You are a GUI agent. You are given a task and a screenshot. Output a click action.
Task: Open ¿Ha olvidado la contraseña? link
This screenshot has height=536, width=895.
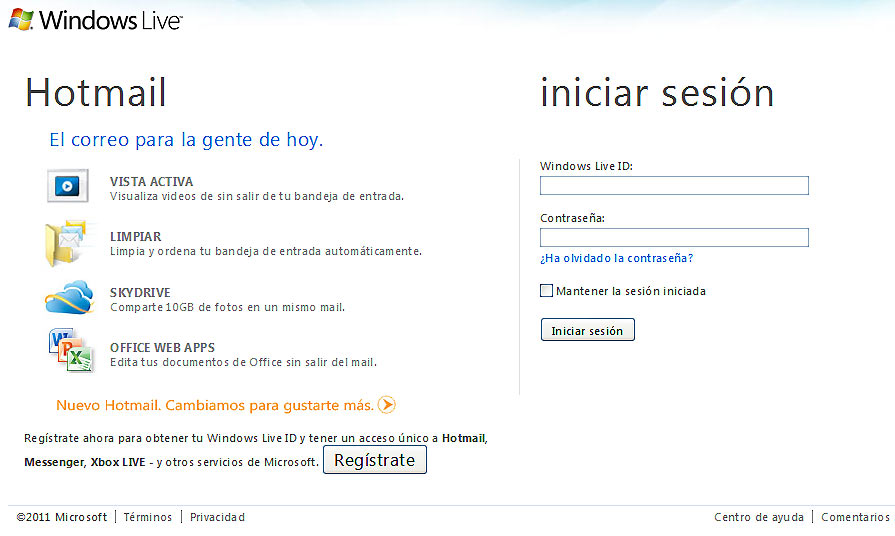[616, 258]
